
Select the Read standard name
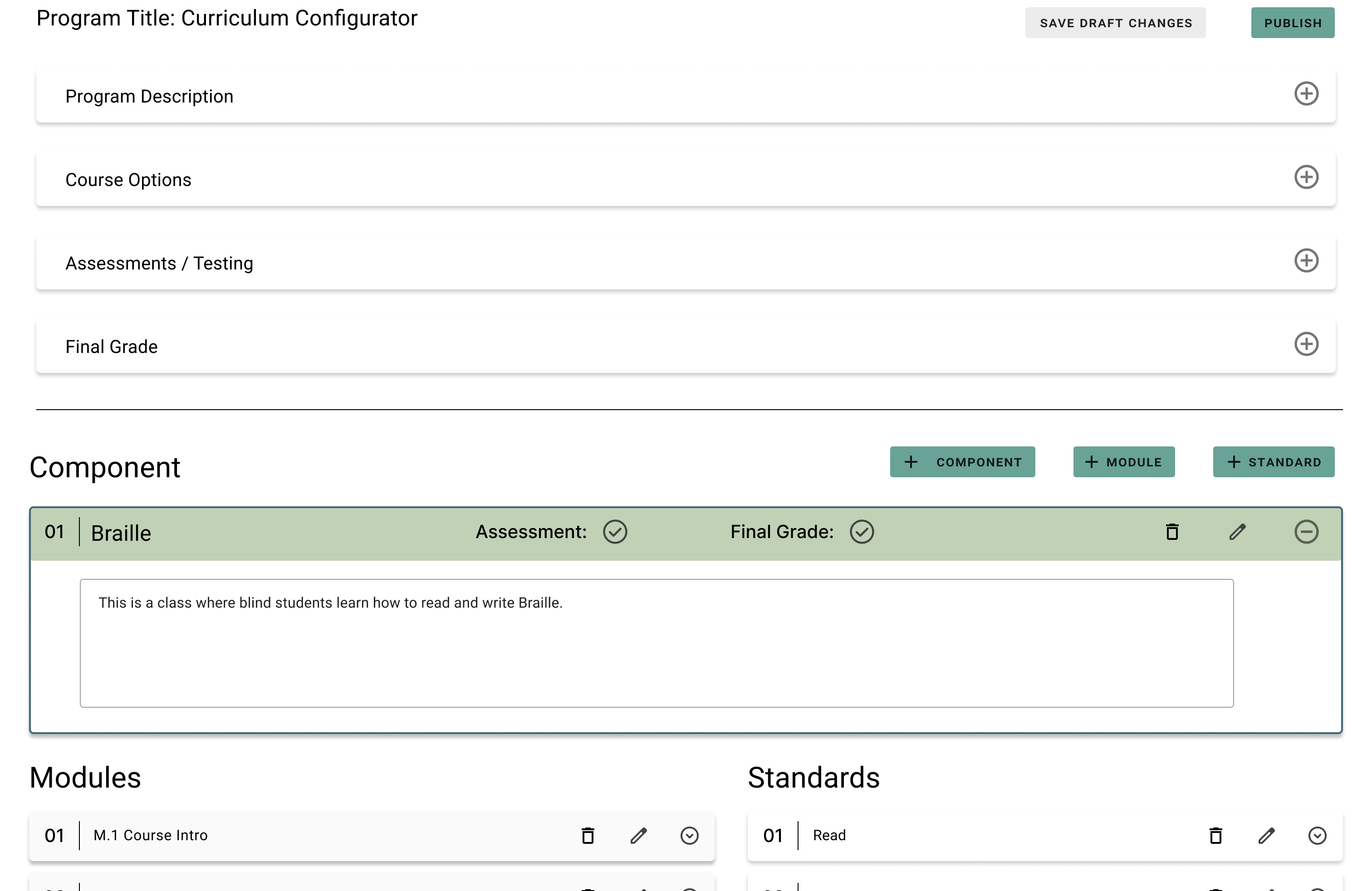click(x=829, y=835)
